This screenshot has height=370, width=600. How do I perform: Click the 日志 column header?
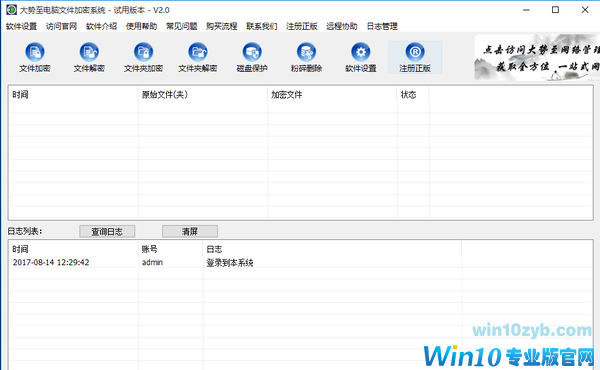(332, 249)
